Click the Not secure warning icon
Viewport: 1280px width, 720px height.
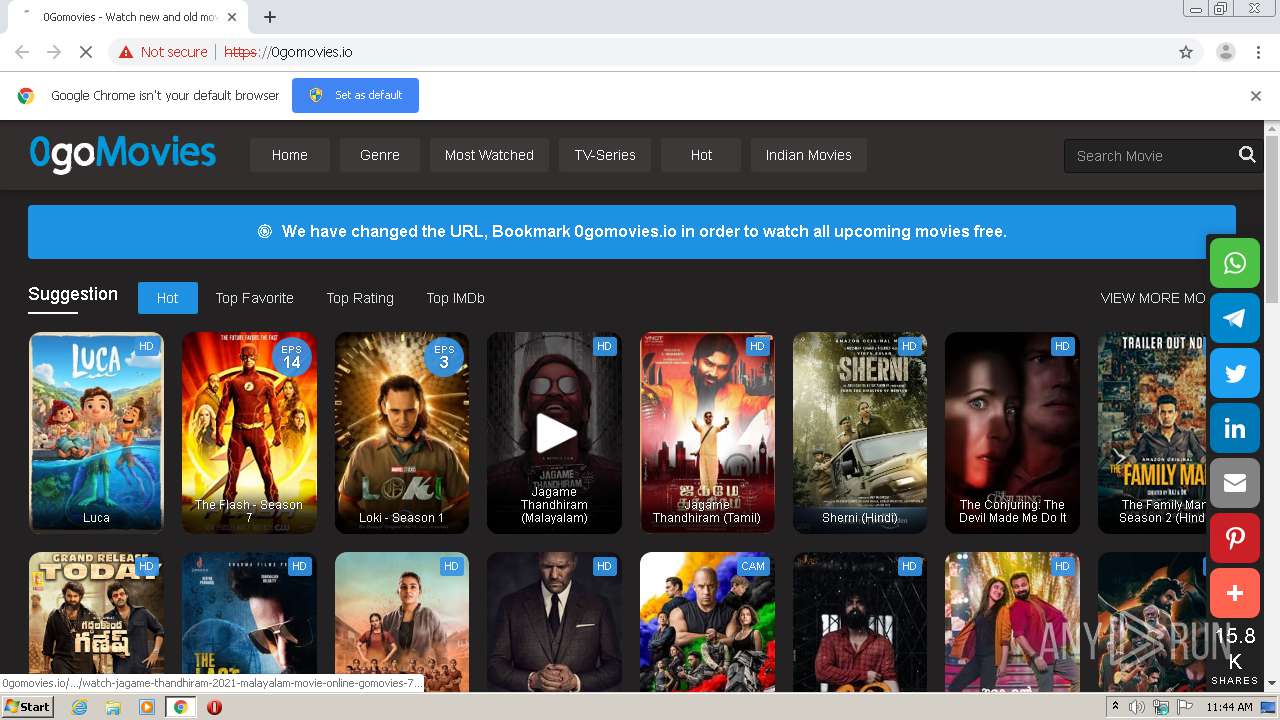(x=126, y=52)
